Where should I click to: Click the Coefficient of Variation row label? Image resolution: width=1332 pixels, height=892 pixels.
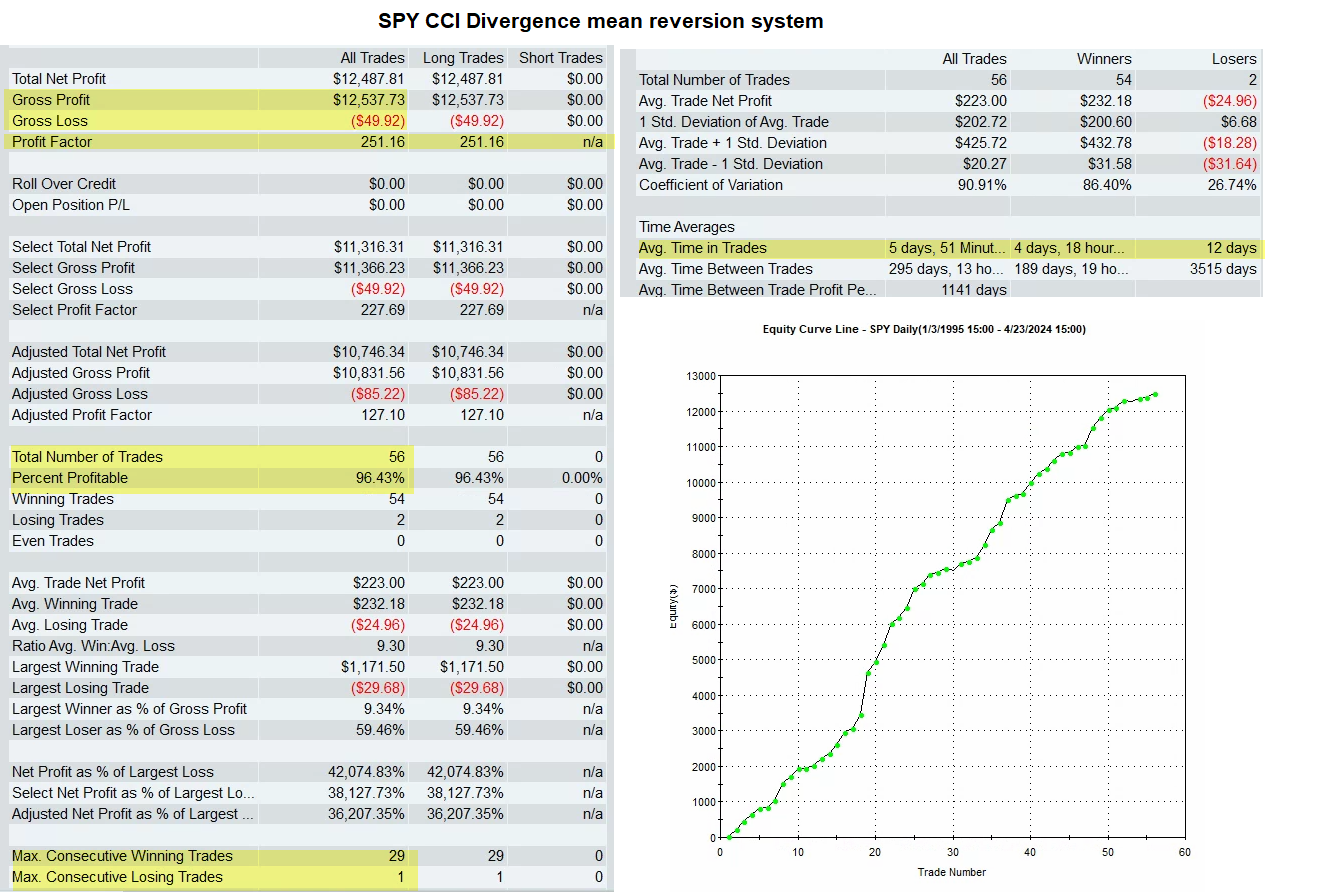(711, 185)
